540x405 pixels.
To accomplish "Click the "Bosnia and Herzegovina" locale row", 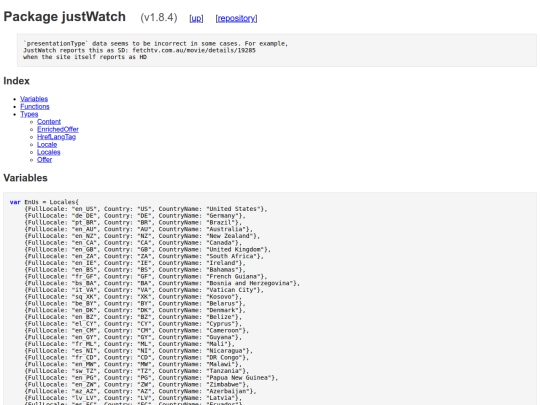I will pyautogui.click(x=162, y=283).
